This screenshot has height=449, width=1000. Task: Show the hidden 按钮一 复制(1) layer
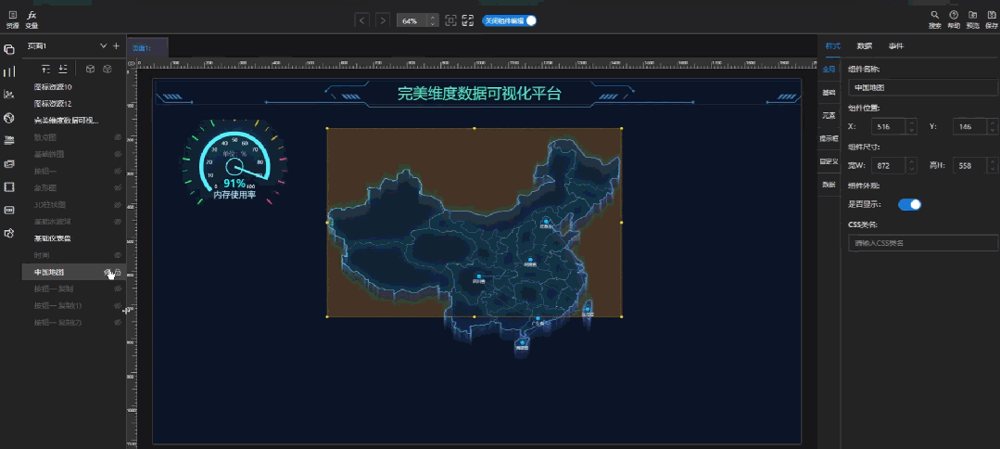pyautogui.click(x=117, y=305)
